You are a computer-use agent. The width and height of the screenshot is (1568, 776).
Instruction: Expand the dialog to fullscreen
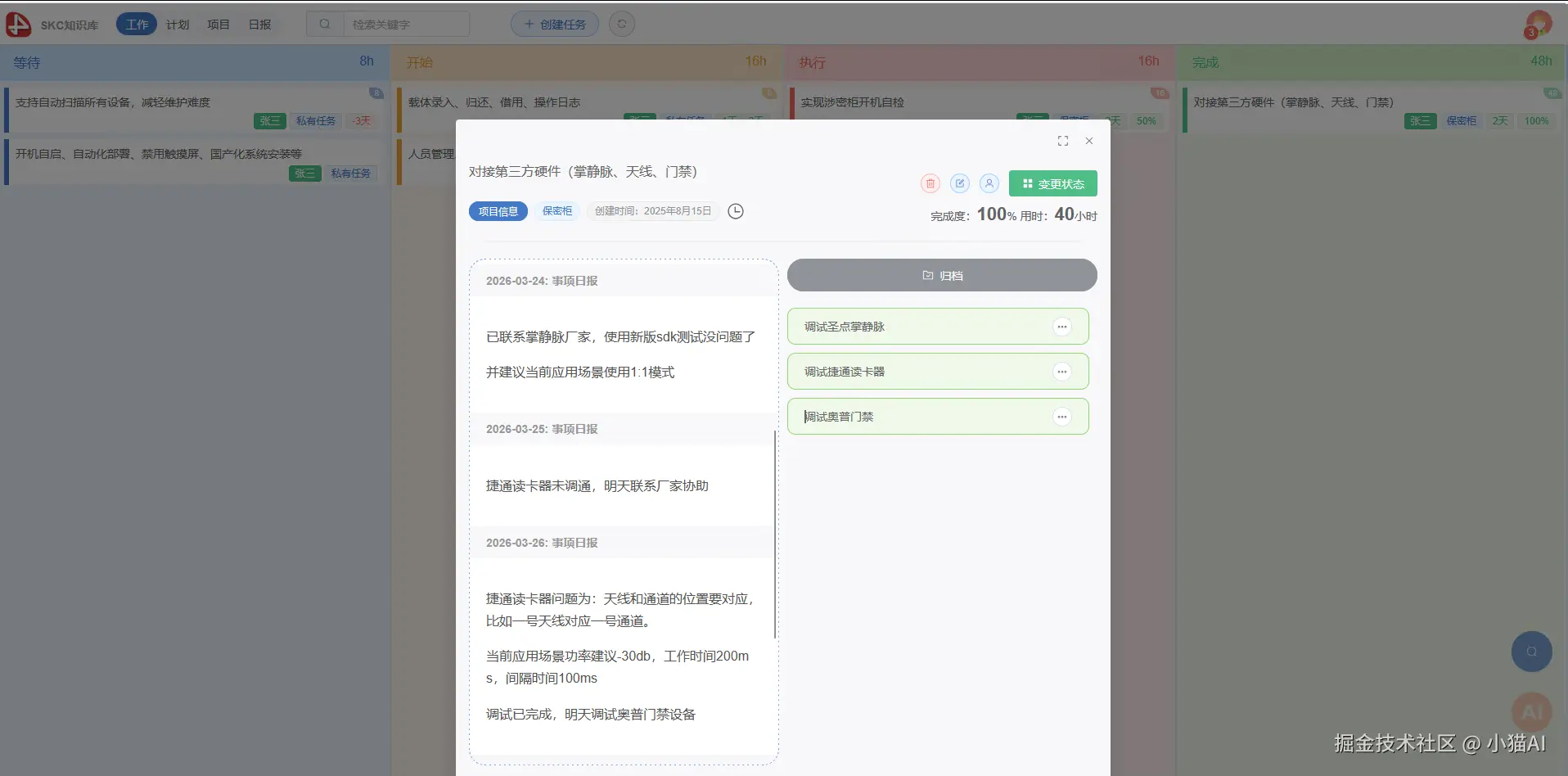[x=1062, y=140]
